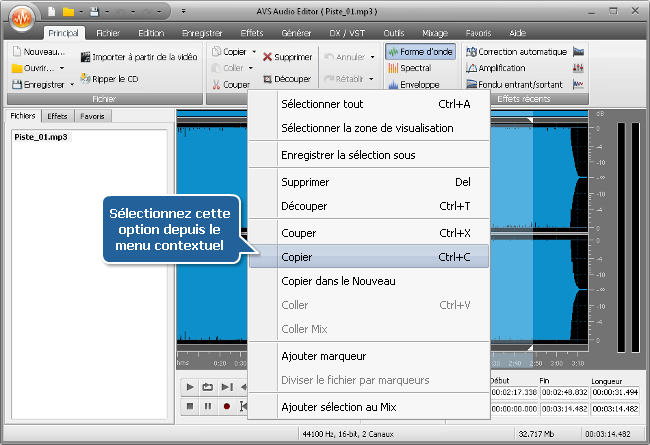Image resolution: width=650 pixels, height=445 pixels.
Task: Click the Début time field 00:02:17.338
Action: [x=514, y=392]
